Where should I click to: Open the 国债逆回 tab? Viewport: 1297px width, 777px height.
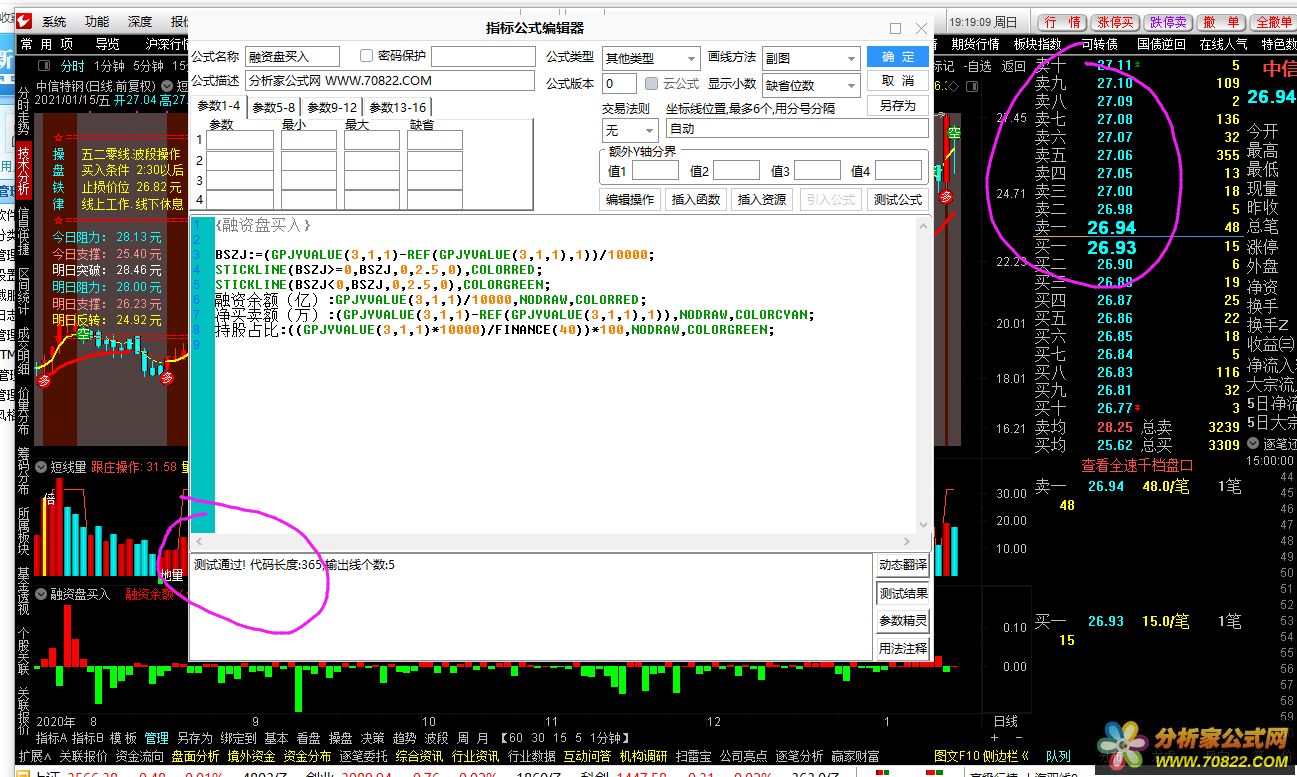(1161, 44)
